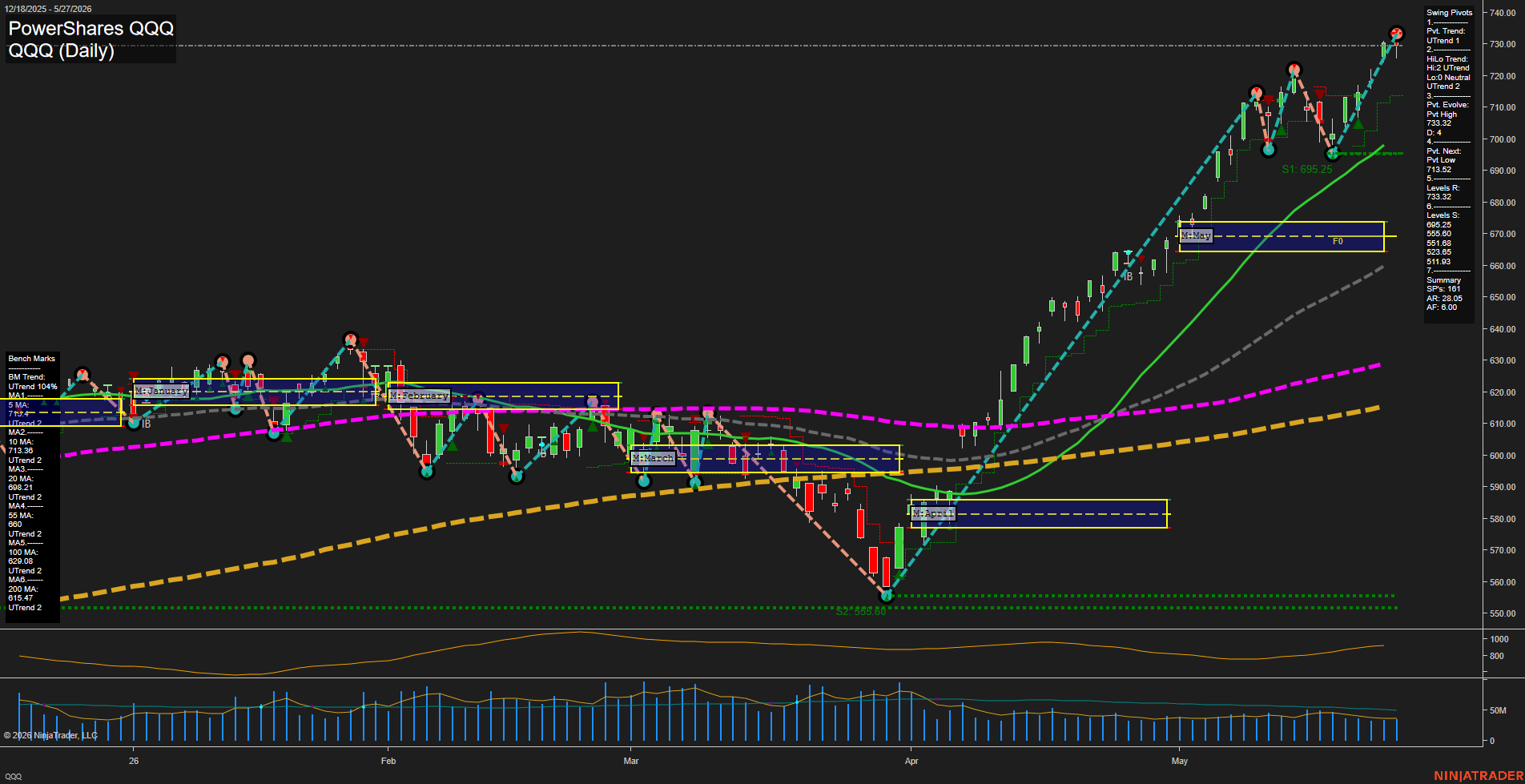Viewport: 1525px width, 784px height.
Task: Click the 1000 indicator axis label
Action: (1499, 639)
